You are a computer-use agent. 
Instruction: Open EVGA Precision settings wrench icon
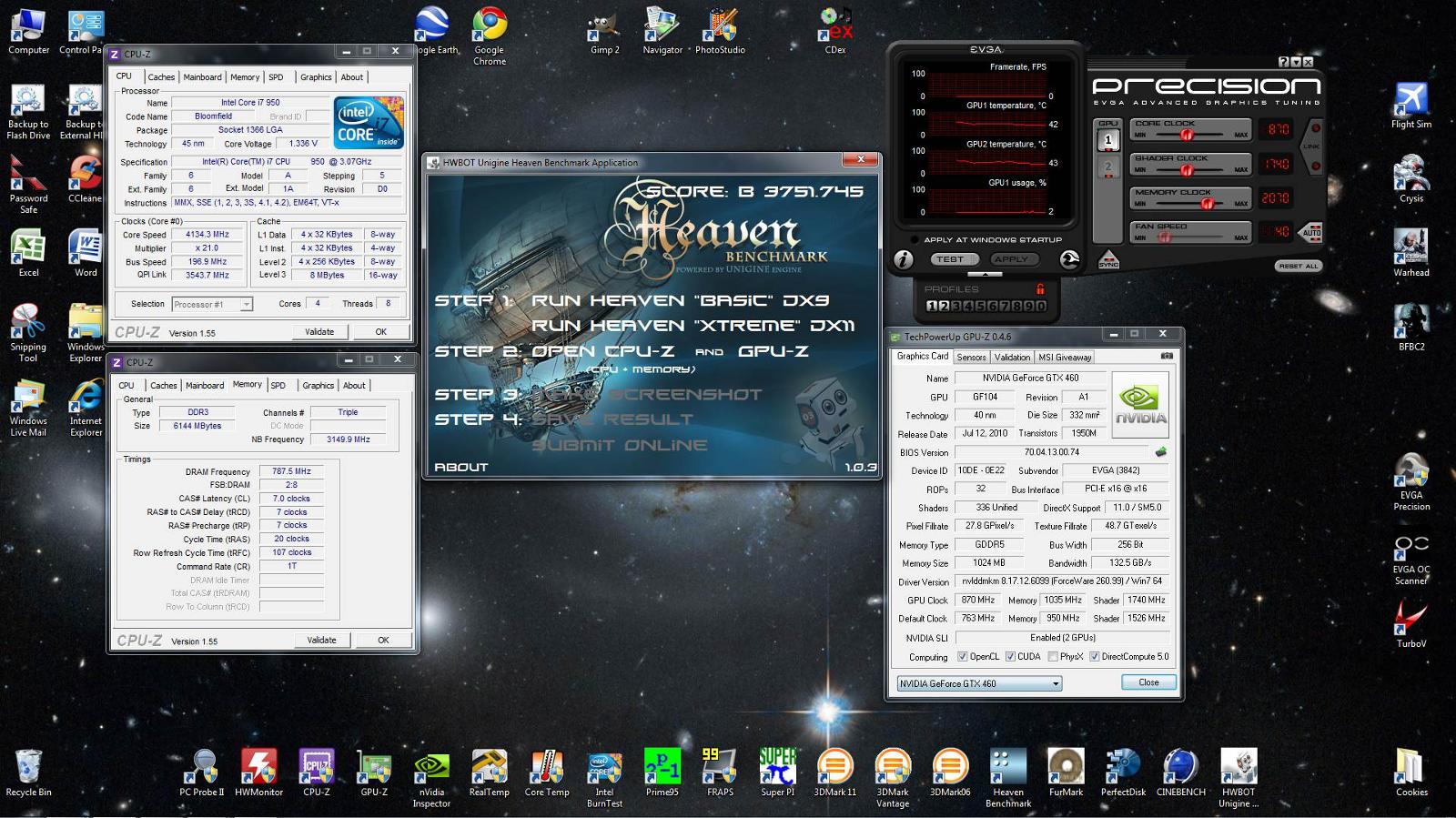[x=1070, y=259]
